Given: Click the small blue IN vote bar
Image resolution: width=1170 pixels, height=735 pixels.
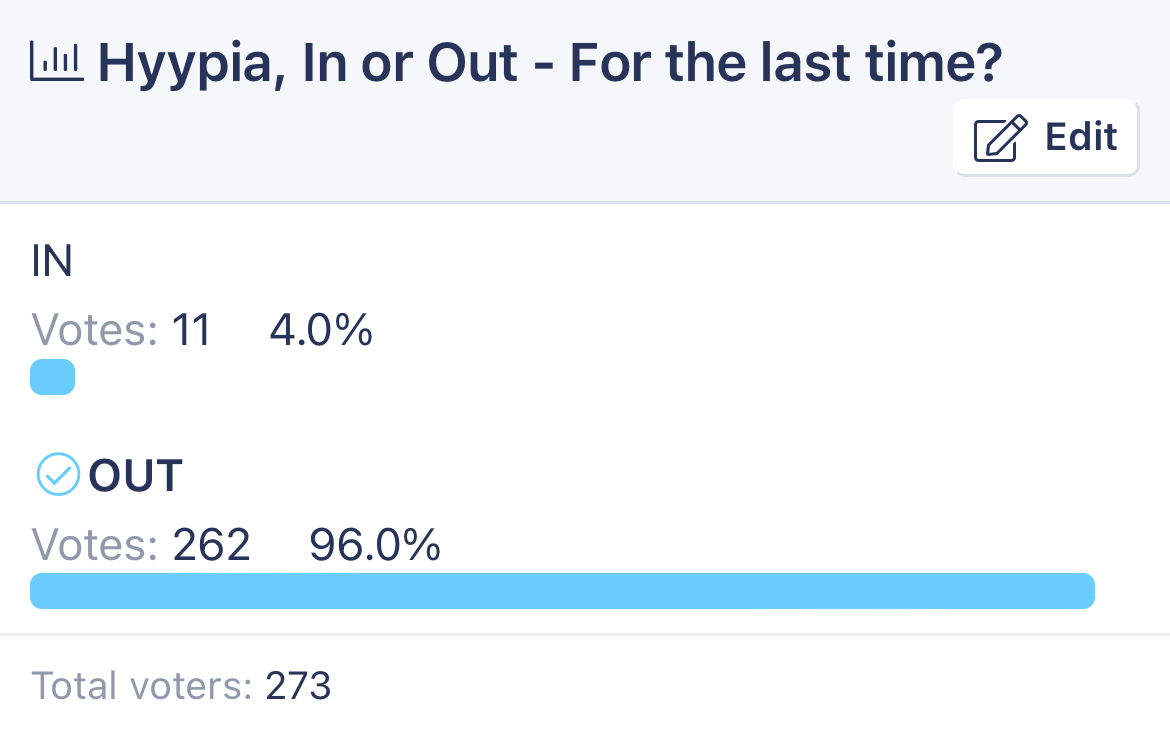Looking at the screenshot, I should 52,377.
